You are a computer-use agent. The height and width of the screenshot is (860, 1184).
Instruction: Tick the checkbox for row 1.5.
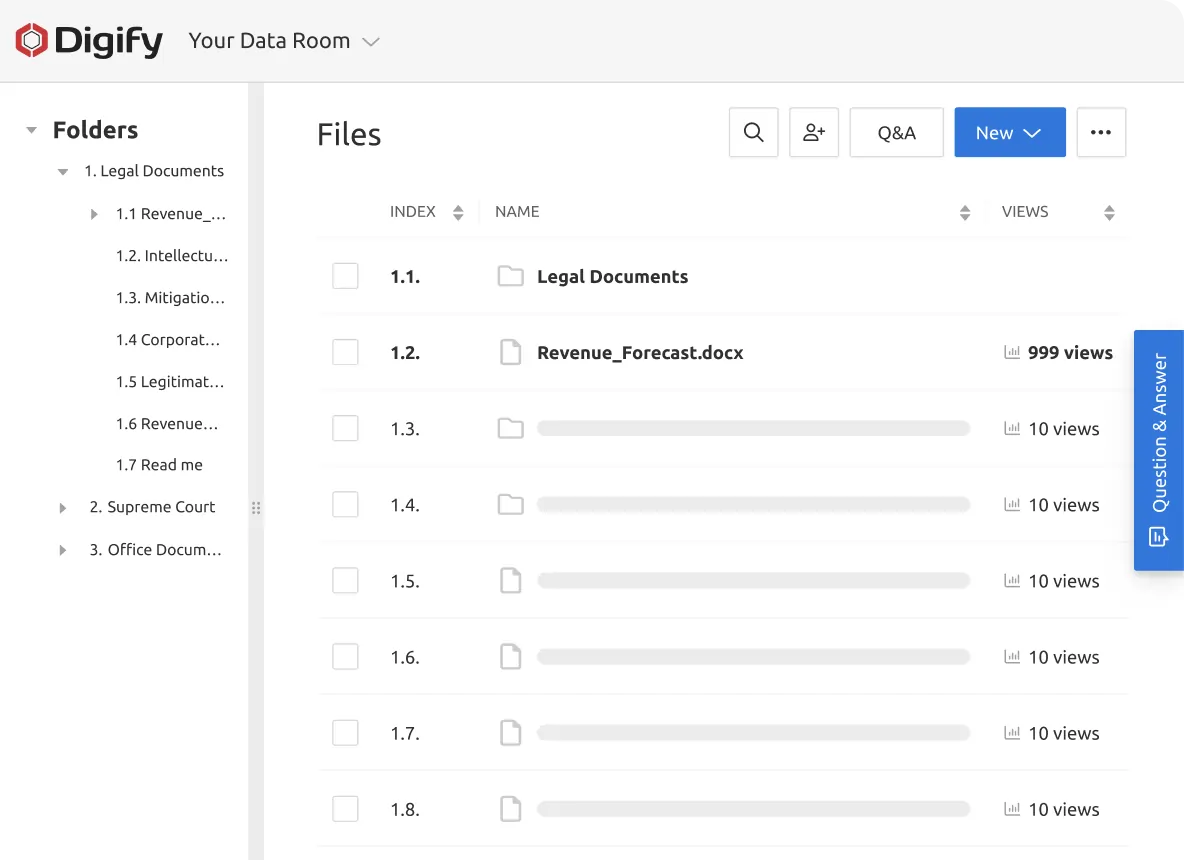(345, 580)
